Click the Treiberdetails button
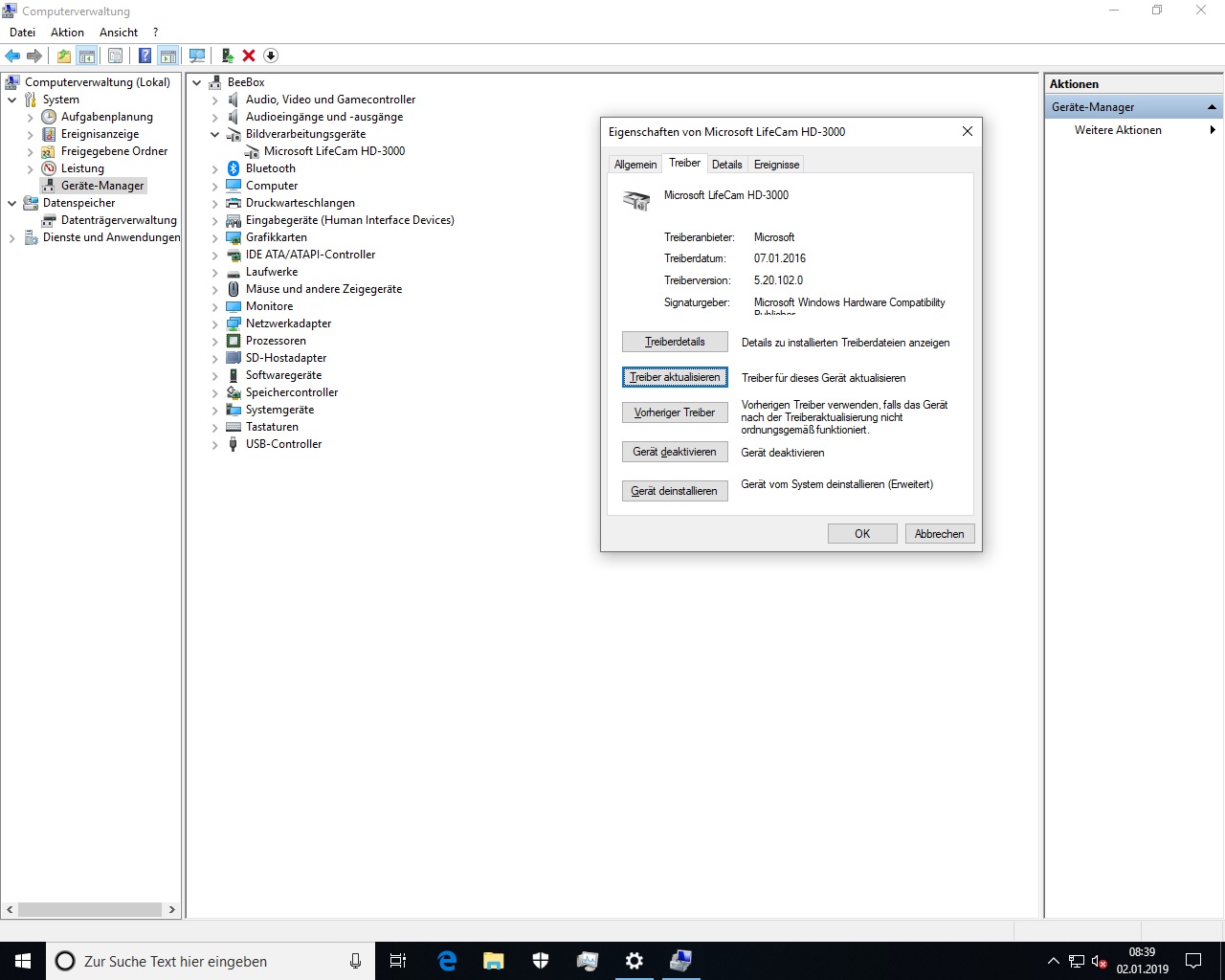1225x980 pixels. point(675,342)
